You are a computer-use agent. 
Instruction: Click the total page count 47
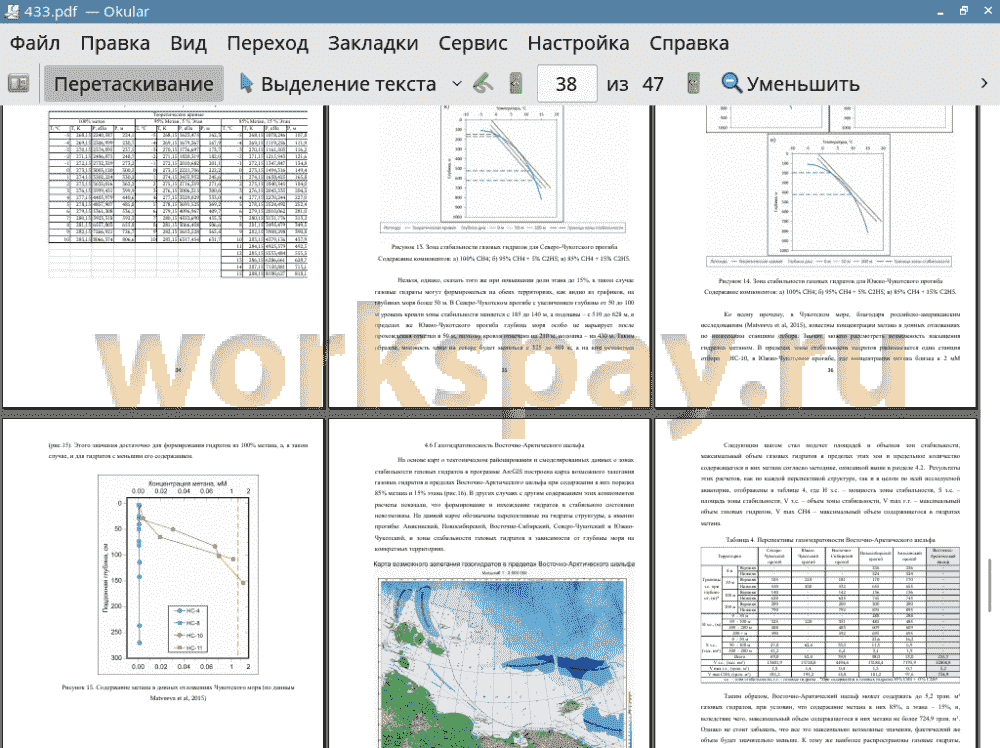pyautogui.click(x=652, y=84)
